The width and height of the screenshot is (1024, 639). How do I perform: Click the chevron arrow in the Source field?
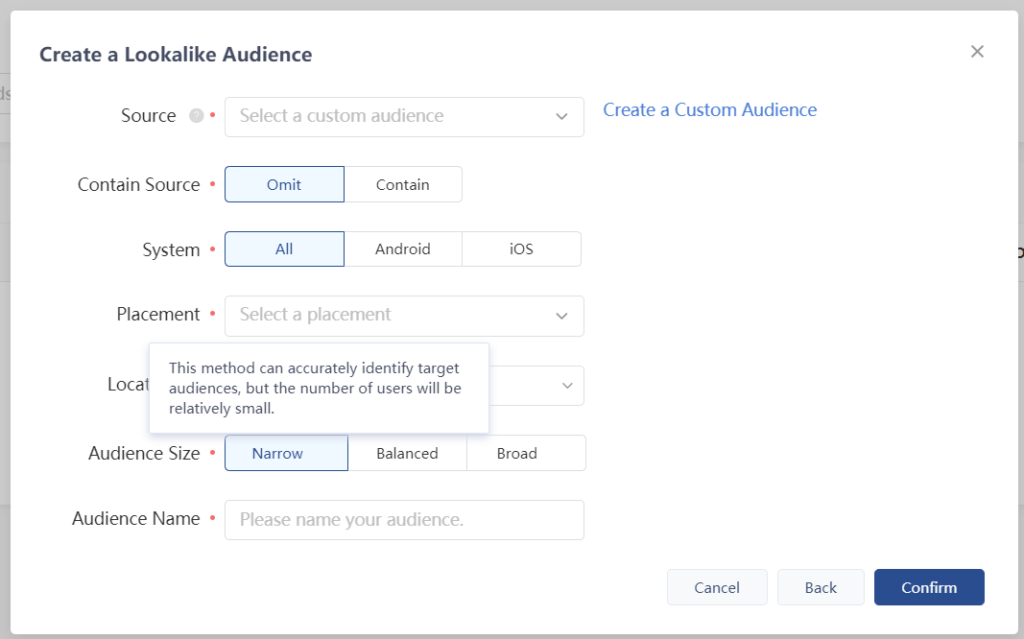tap(562, 117)
